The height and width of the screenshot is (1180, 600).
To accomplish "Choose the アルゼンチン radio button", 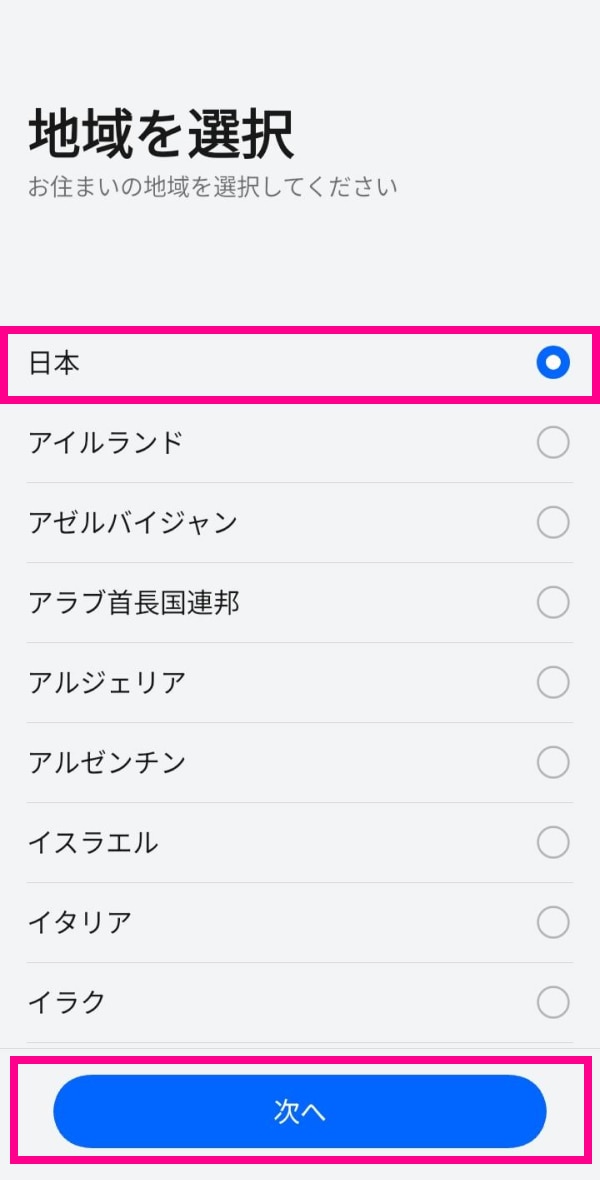I will (553, 762).
